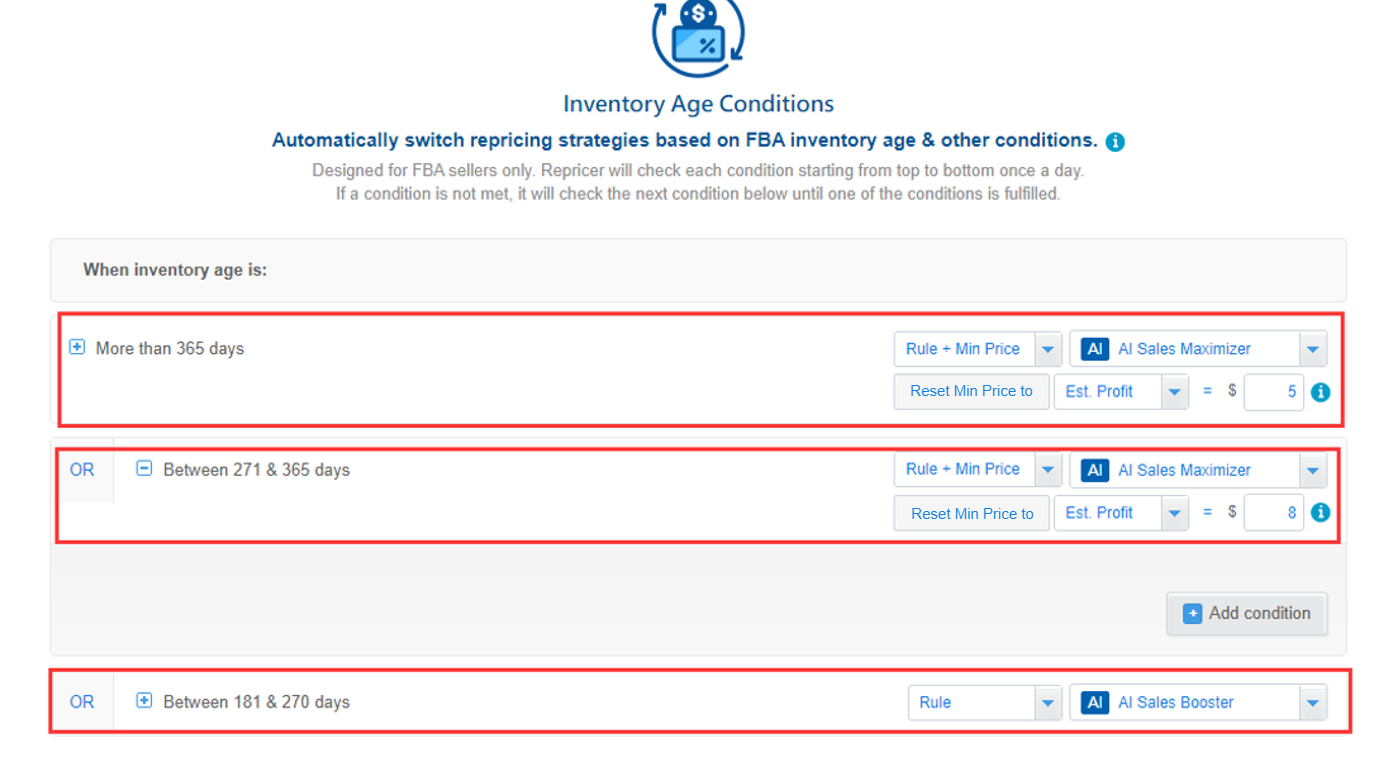
Task: Click the AI badge on the second AI Sales Maximizer
Action: tap(1094, 470)
